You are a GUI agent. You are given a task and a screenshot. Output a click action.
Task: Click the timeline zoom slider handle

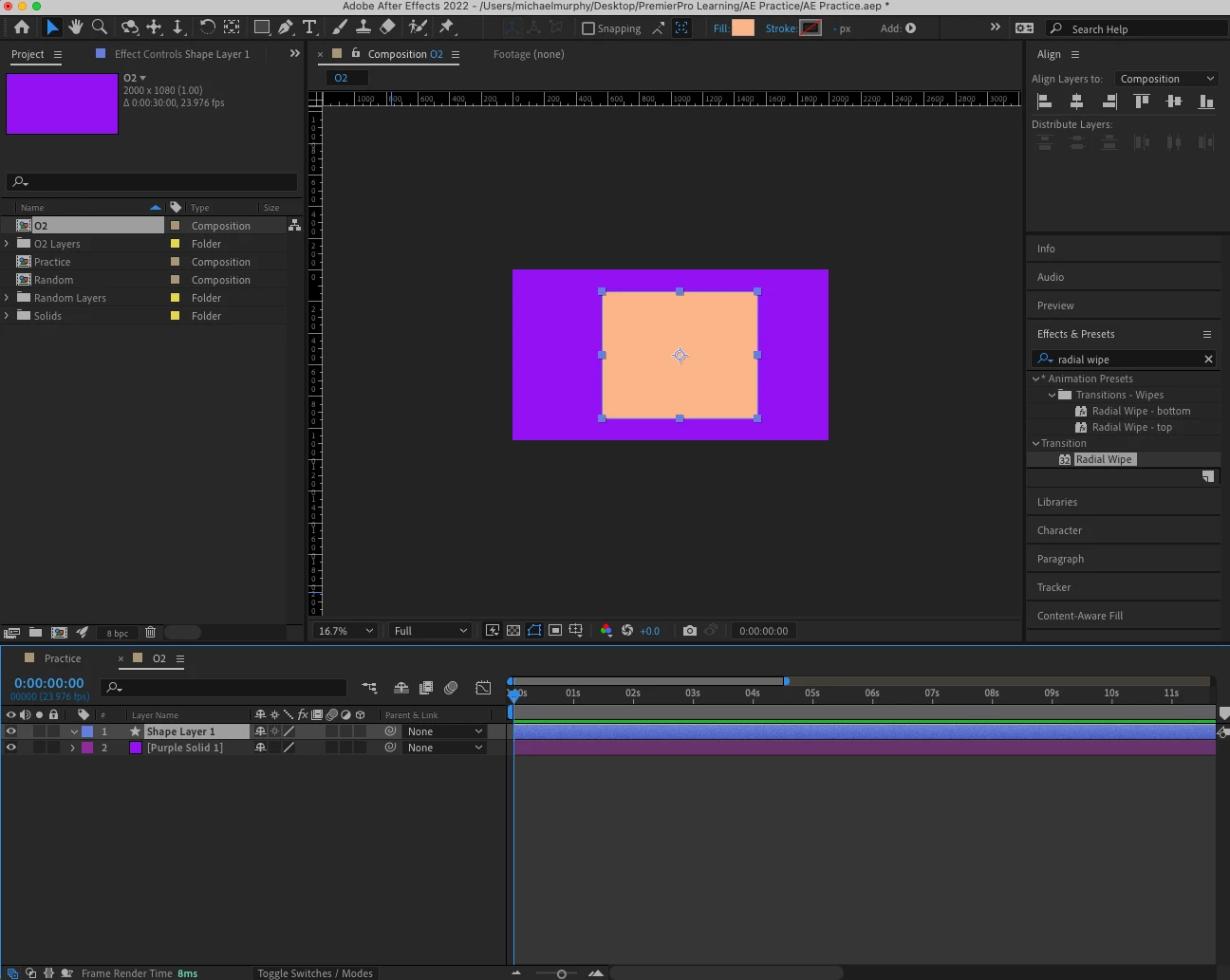pyautogui.click(x=562, y=973)
